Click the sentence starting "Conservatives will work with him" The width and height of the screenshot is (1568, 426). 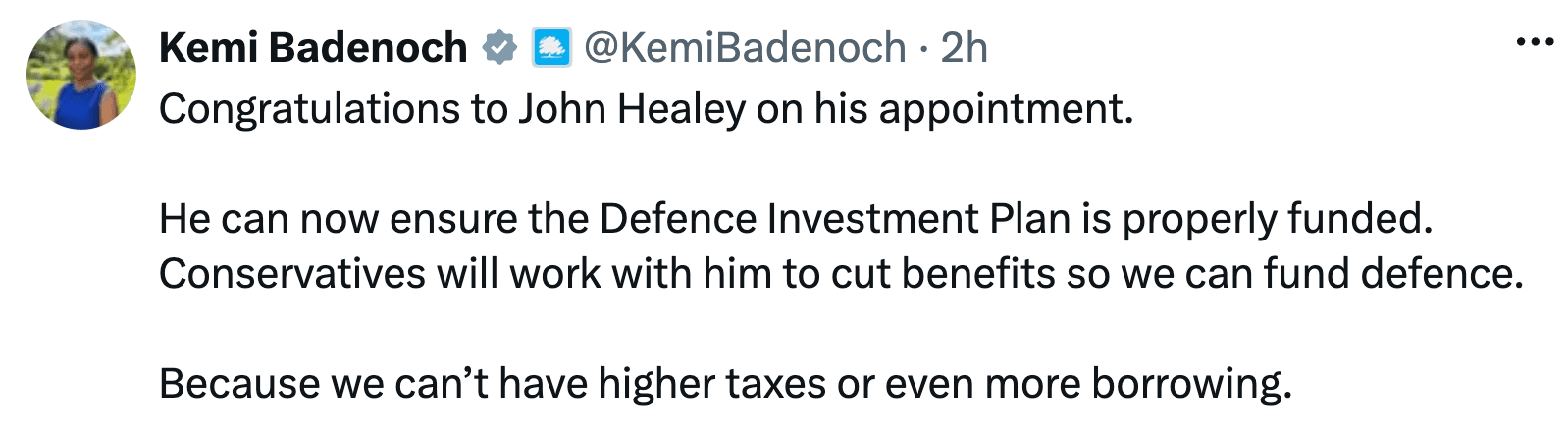[841, 274]
